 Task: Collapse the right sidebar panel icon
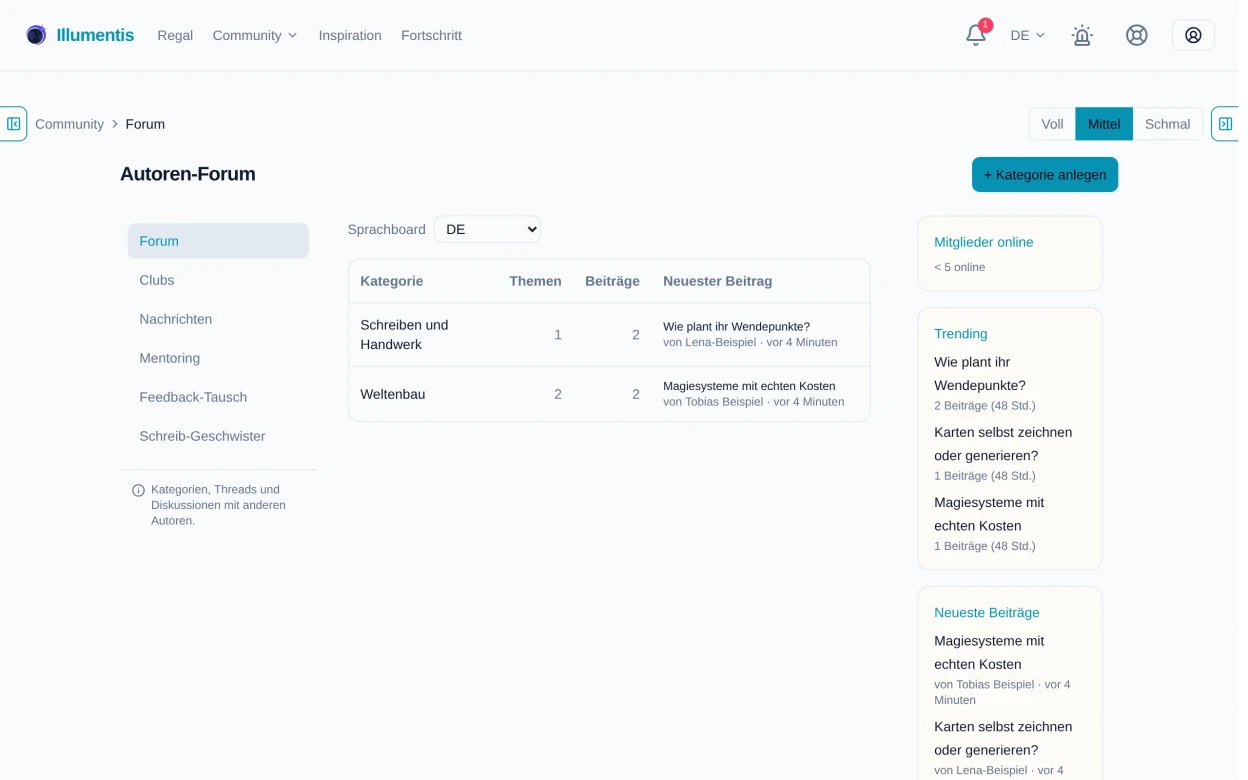(1225, 124)
